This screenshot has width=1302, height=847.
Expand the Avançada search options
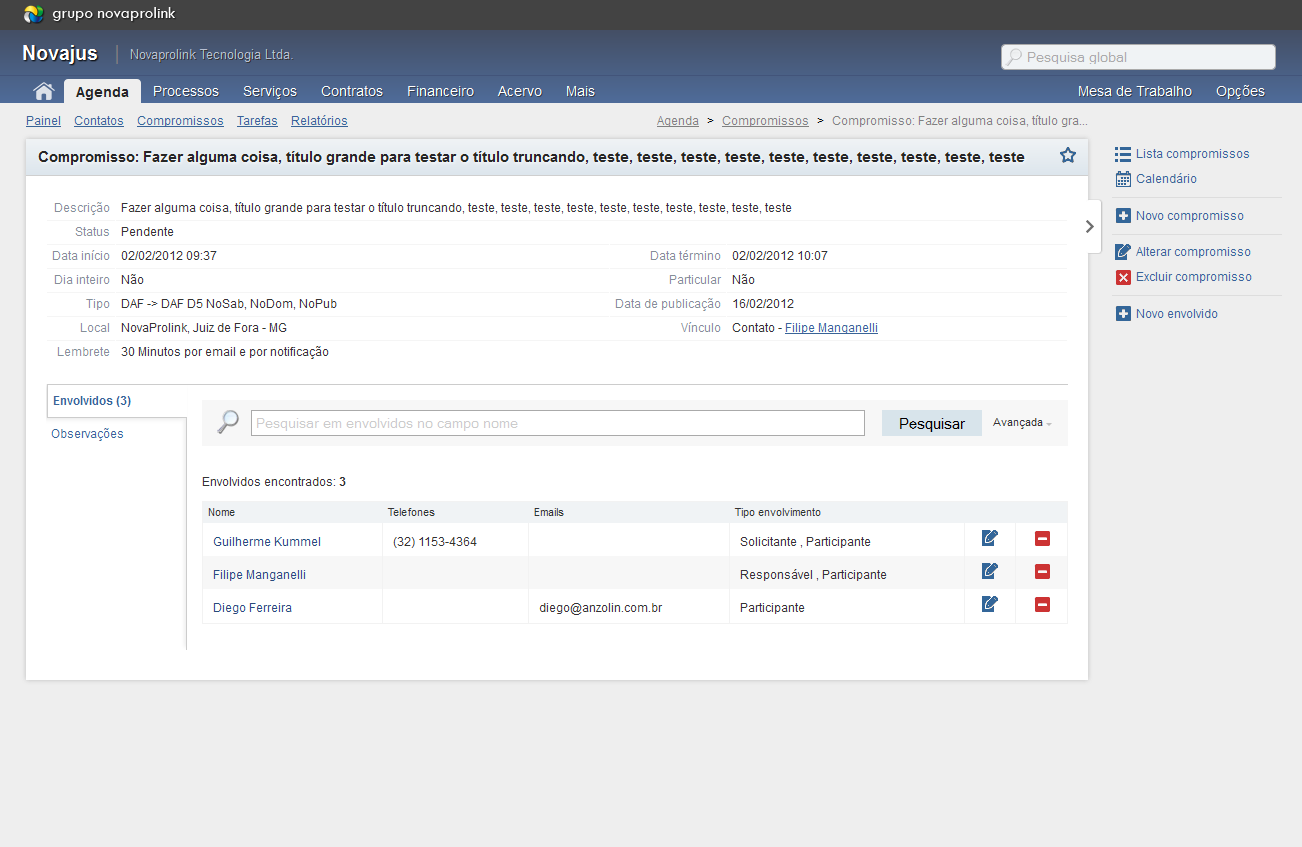(x=1022, y=423)
